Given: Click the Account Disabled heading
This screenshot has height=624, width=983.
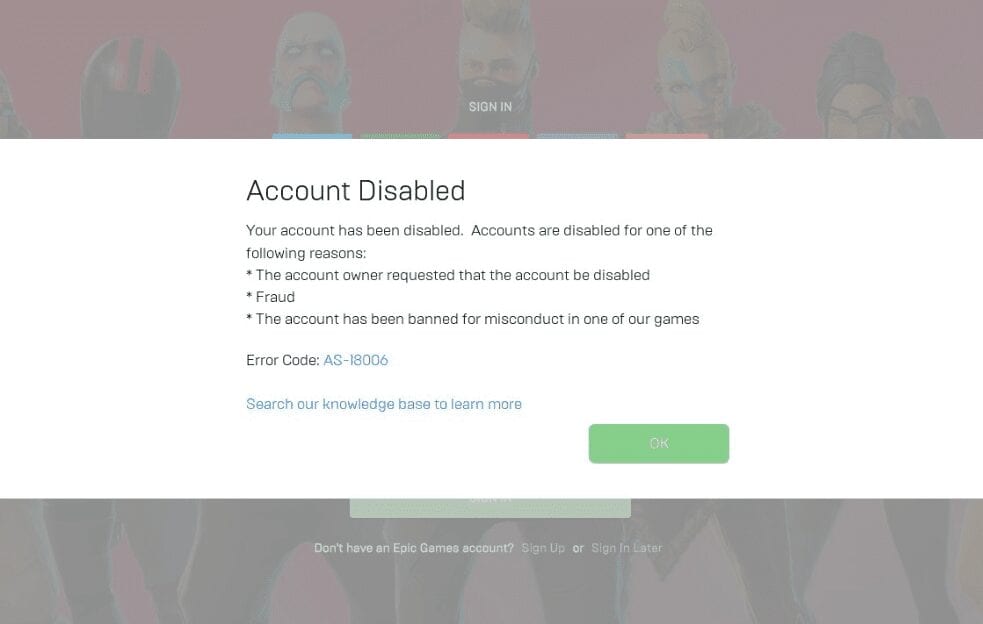Looking at the screenshot, I should click(355, 191).
